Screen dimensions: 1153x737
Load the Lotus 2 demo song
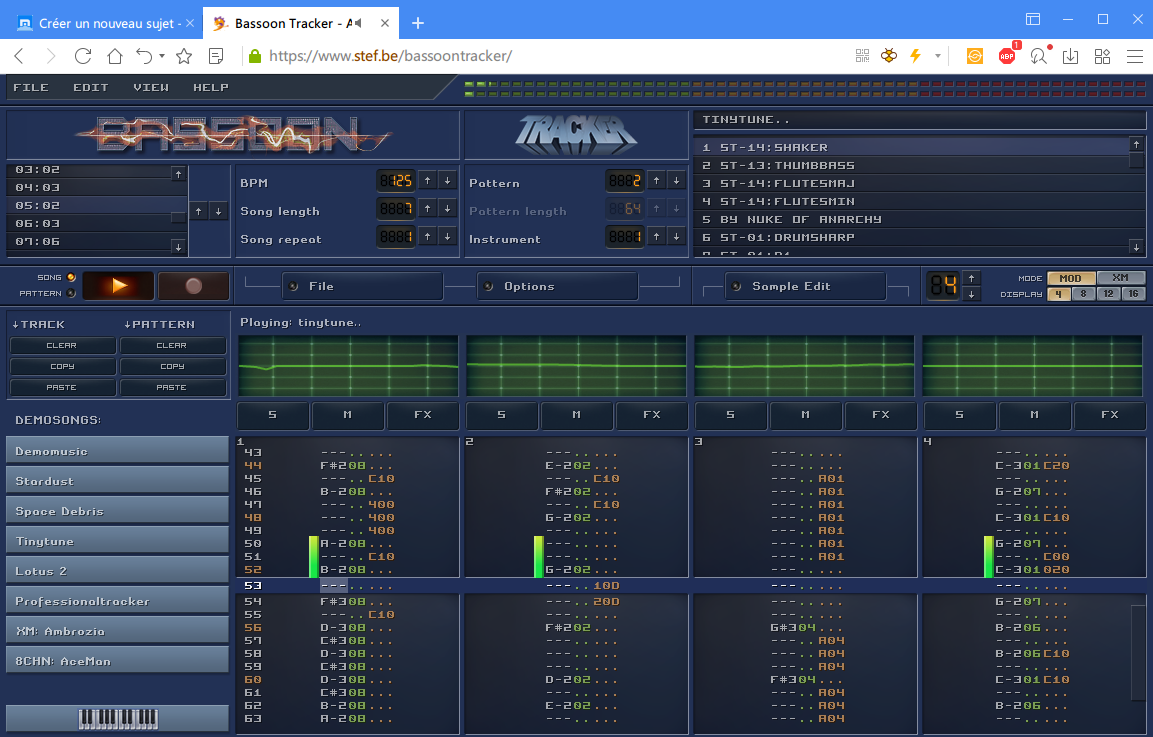118,571
